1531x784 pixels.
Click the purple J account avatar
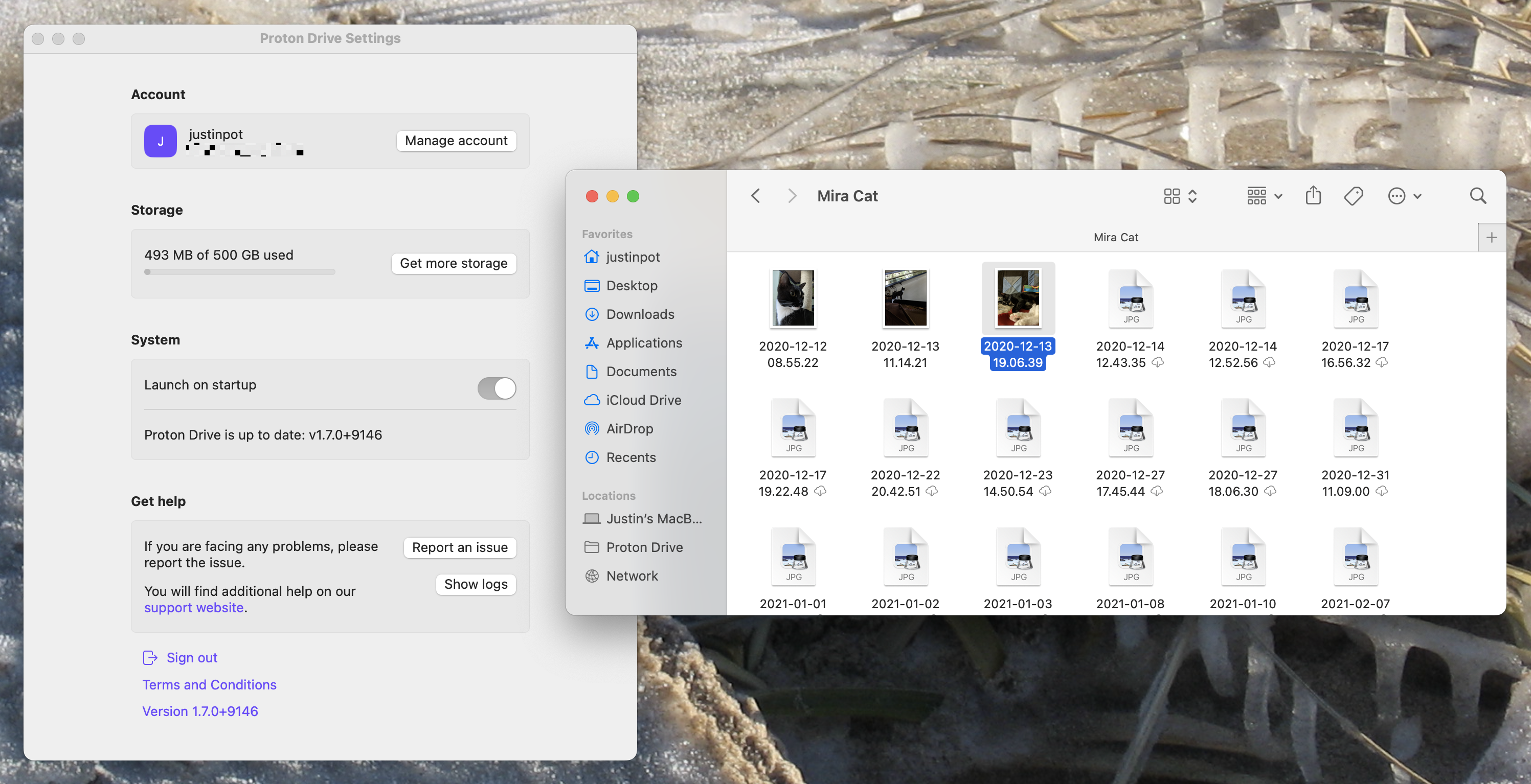coord(160,141)
